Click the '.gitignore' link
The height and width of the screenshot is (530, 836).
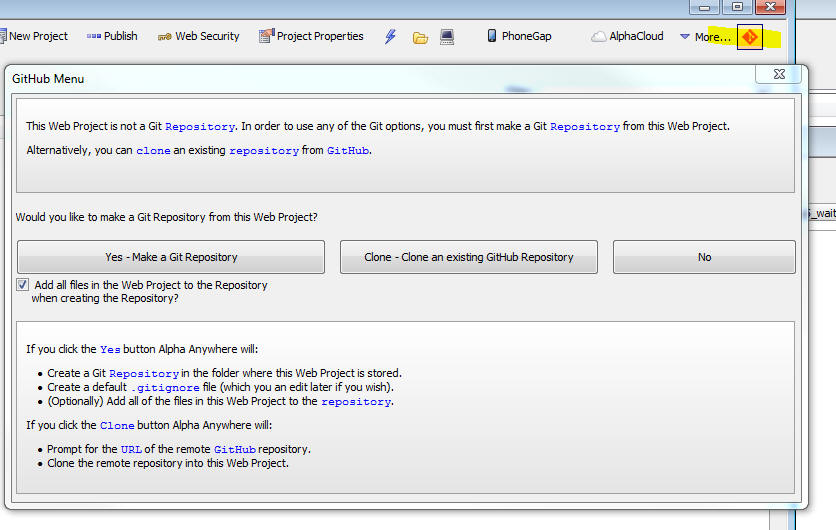(165, 388)
